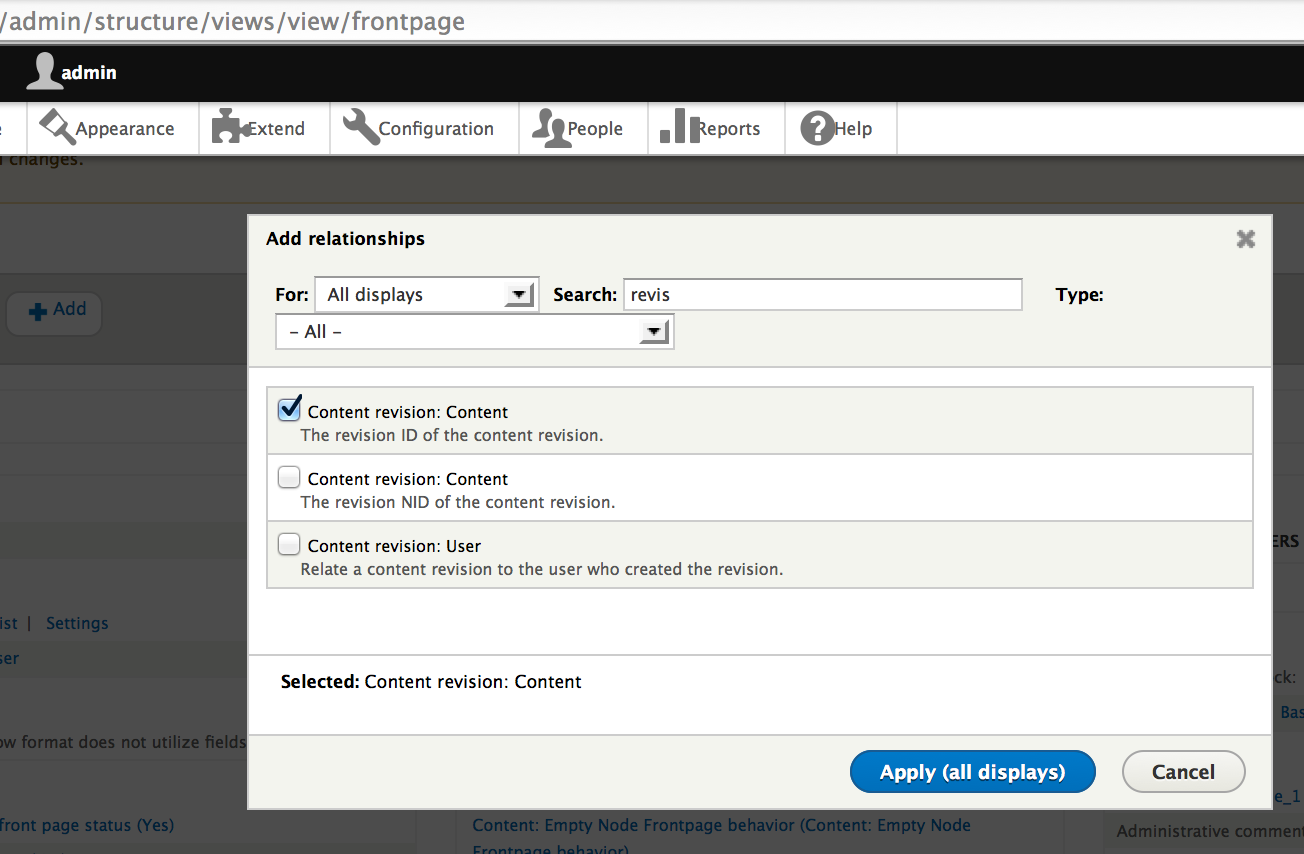Click the Add button with plus icon
The image size is (1304, 854).
56,311
